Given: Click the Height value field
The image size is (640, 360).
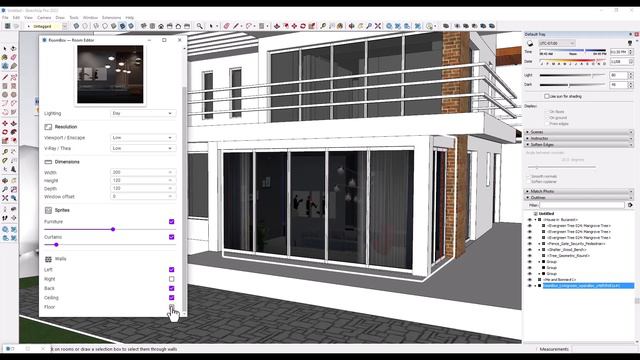Looking at the screenshot, I should point(143,180).
